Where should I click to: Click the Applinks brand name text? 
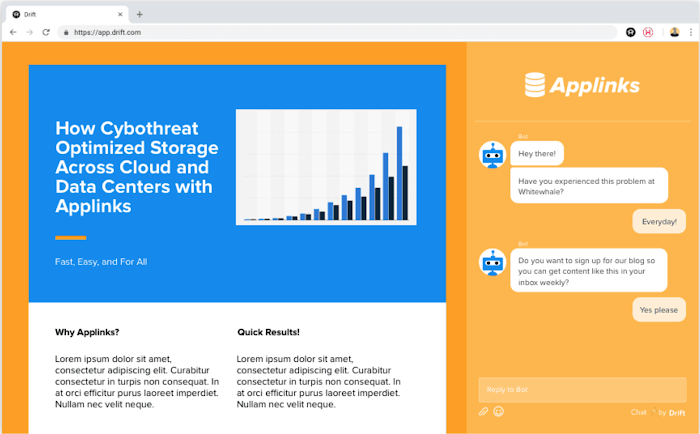(x=595, y=85)
